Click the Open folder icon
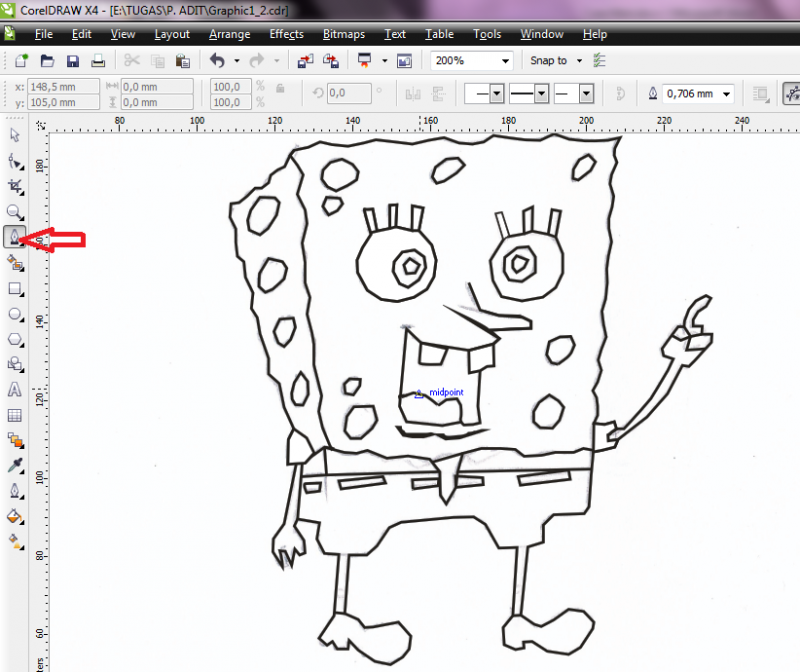This screenshot has width=800, height=672. click(x=47, y=61)
